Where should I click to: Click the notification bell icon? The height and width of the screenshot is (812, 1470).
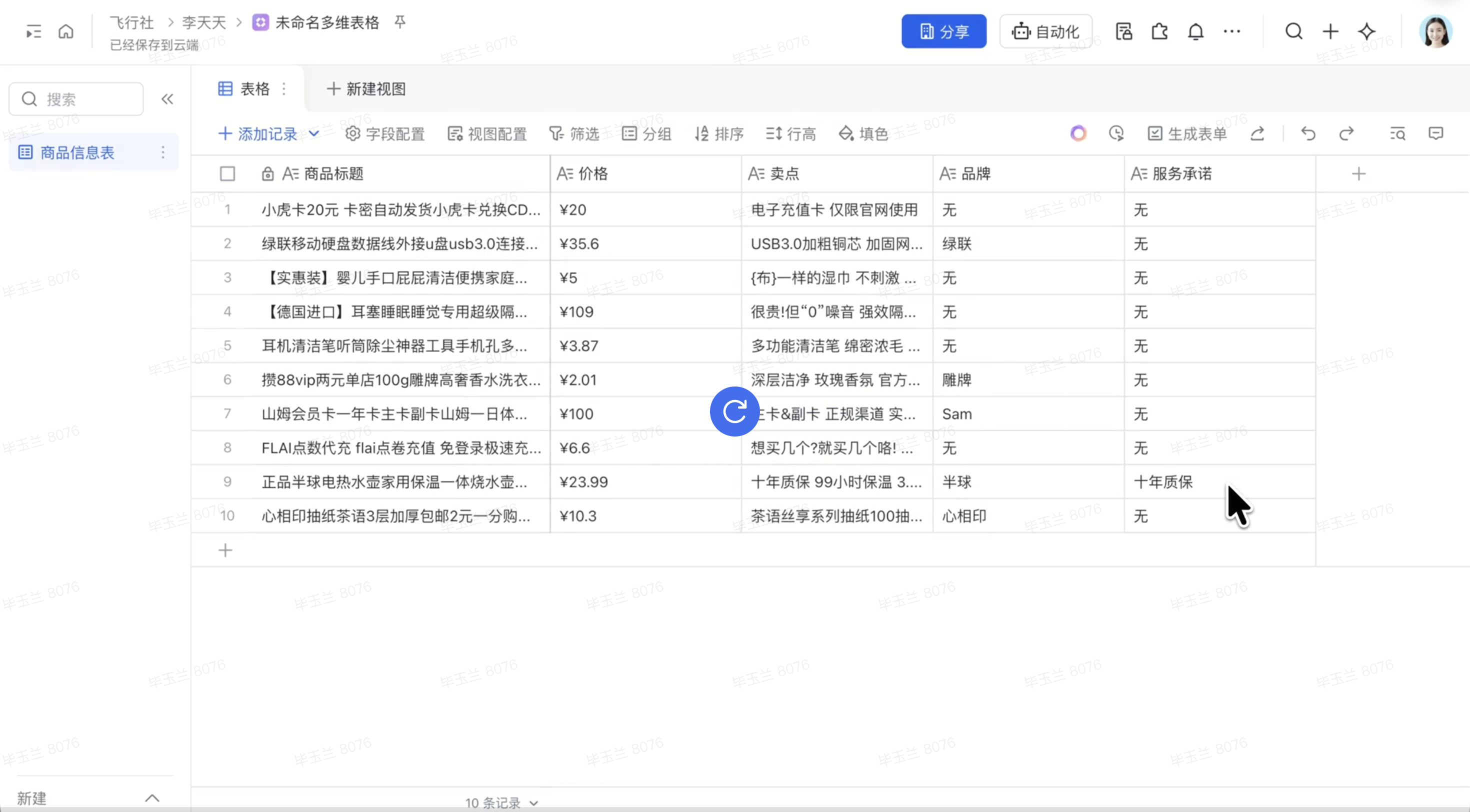[x=1195, y=31]
